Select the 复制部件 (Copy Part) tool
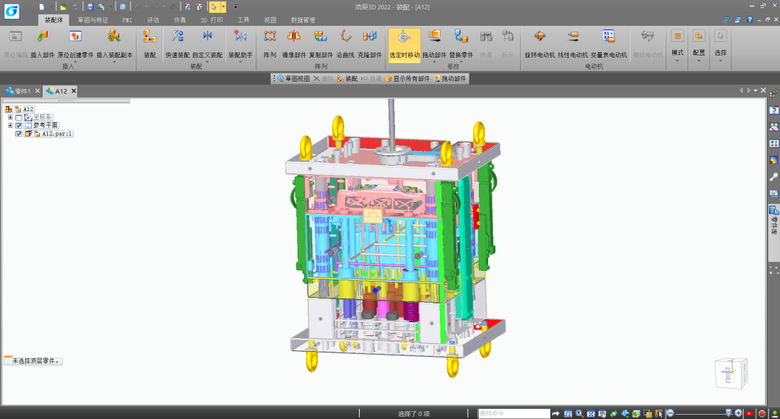 (x=321, y=40)
